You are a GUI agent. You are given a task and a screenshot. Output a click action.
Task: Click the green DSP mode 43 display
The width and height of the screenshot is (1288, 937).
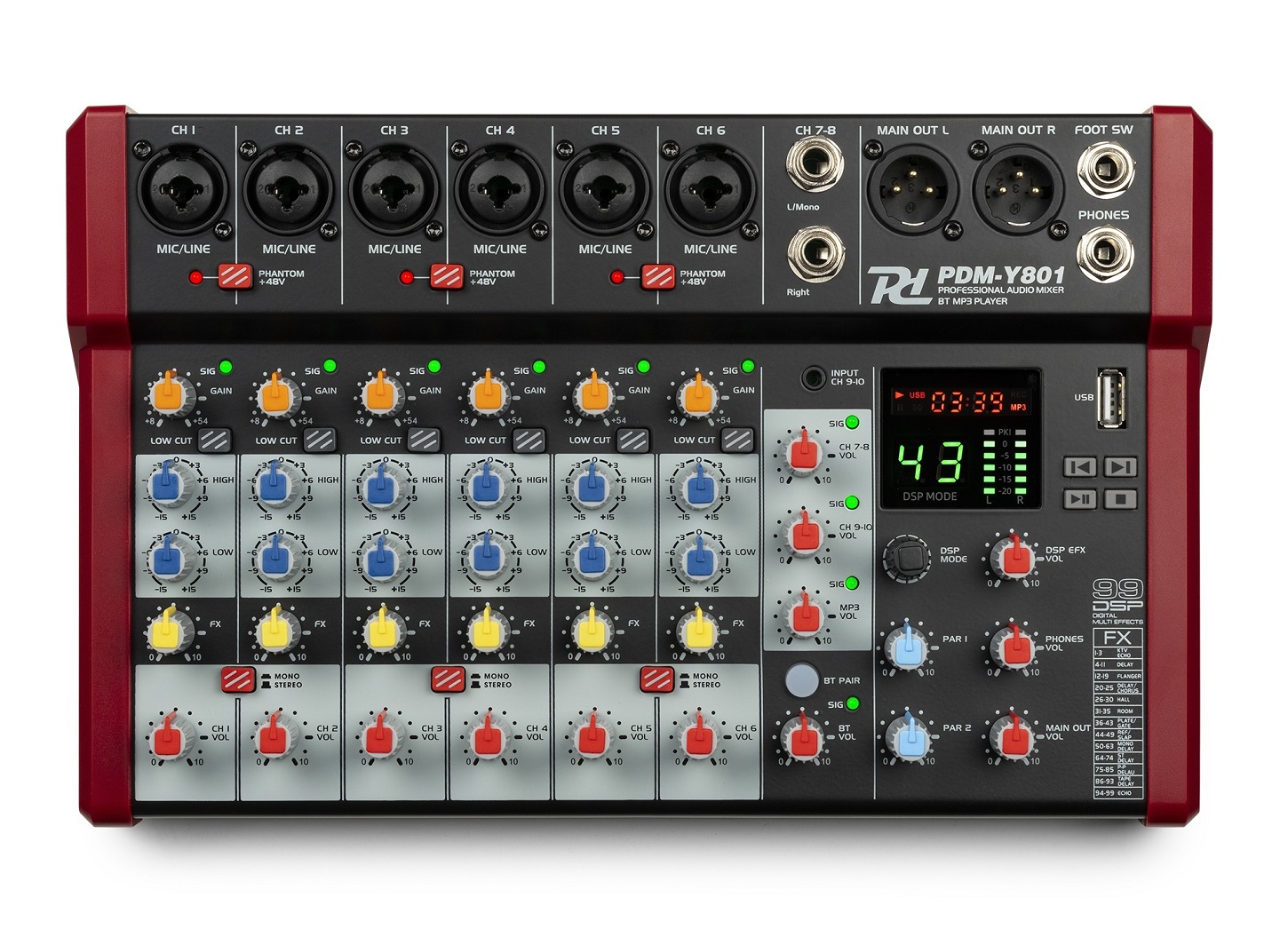(x=928, y=464)
